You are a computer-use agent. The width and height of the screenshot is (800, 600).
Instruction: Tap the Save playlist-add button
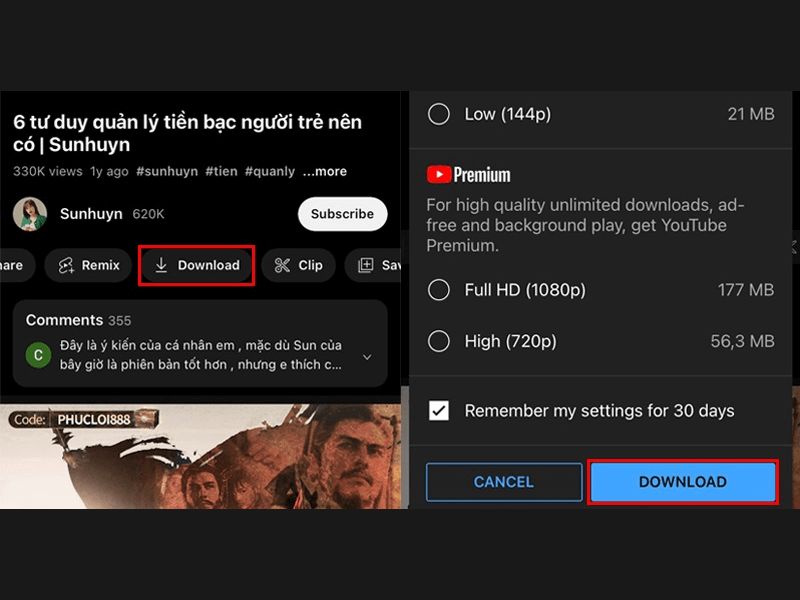[375, 265]
